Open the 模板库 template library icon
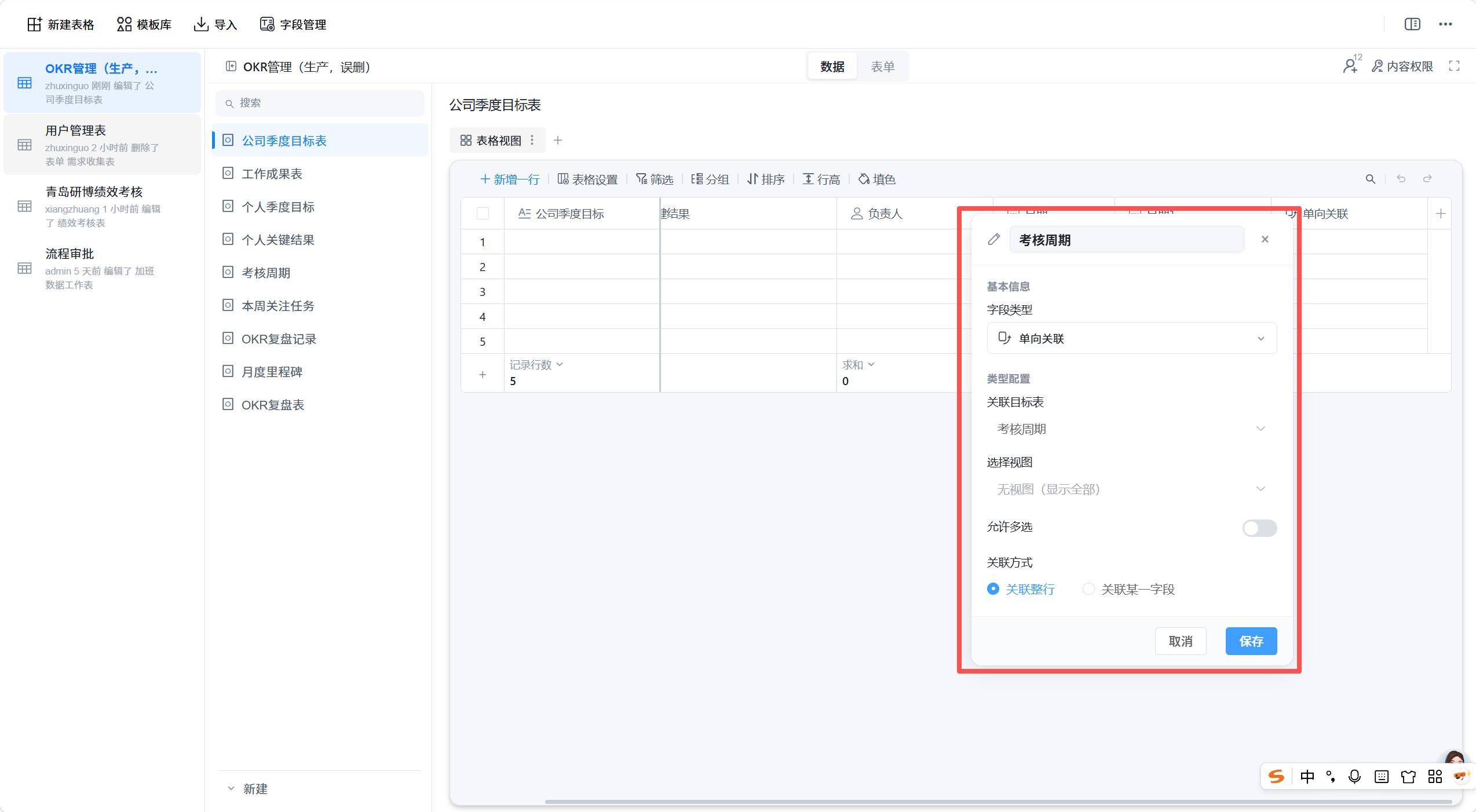The height and width of the screenshot is (812, 1476). [124, 24]
